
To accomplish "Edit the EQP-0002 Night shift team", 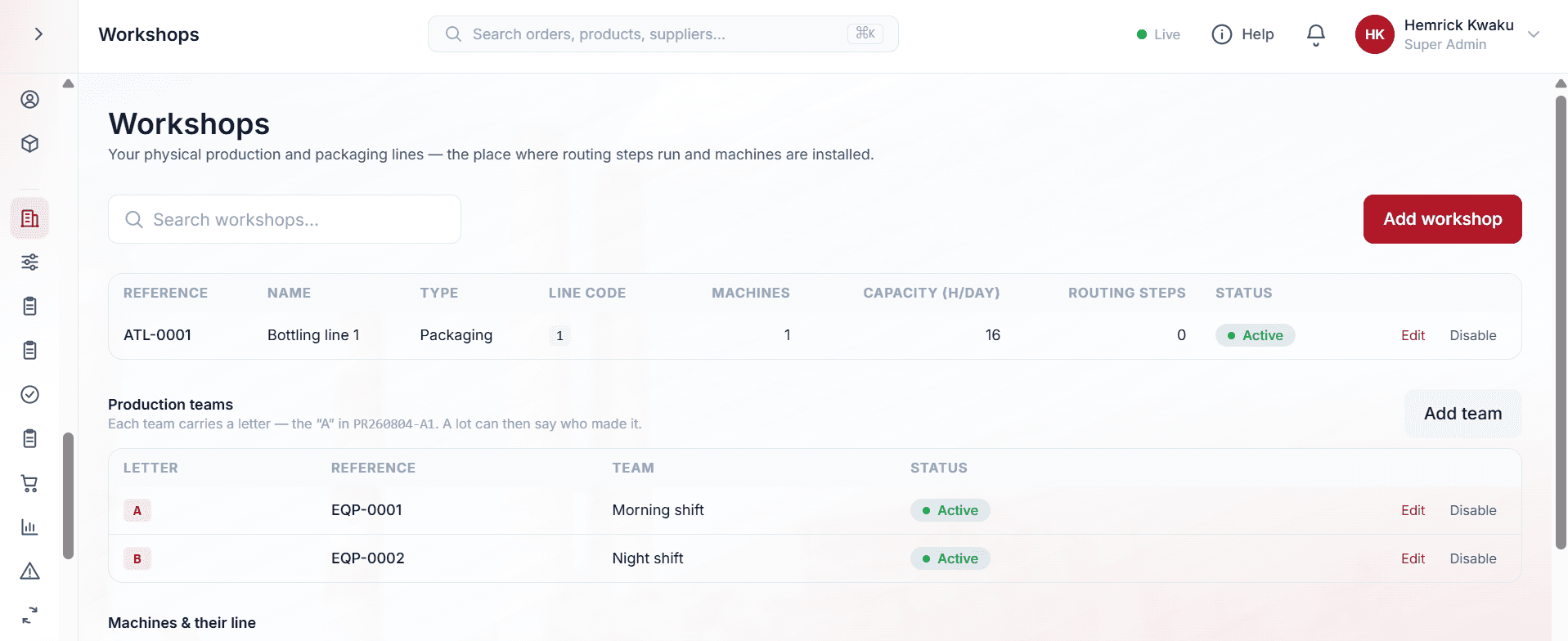I will [1413, 558].
